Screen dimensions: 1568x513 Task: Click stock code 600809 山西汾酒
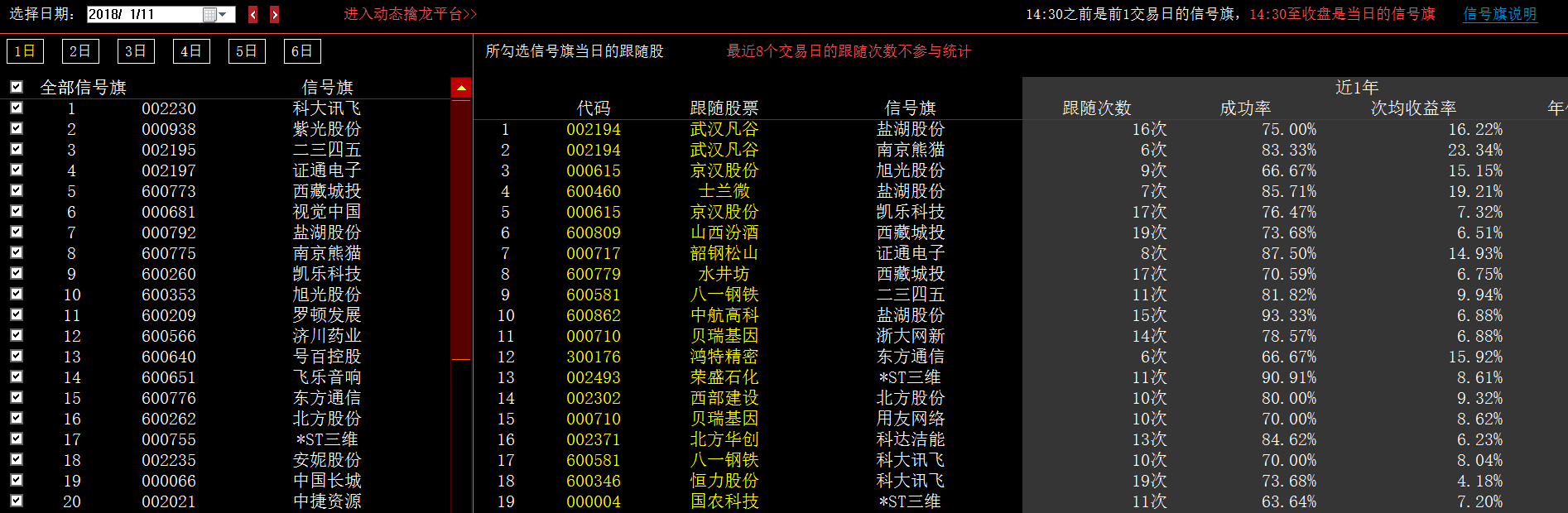point(593,233)
